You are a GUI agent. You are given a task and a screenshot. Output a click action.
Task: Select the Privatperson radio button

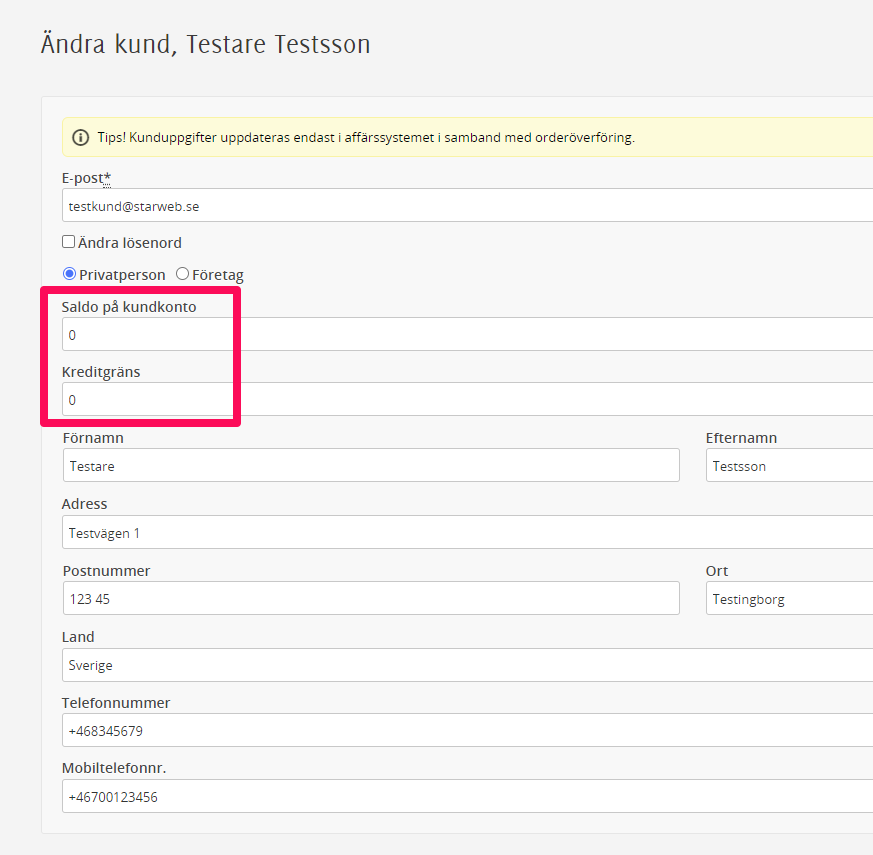tap(69, 274)
